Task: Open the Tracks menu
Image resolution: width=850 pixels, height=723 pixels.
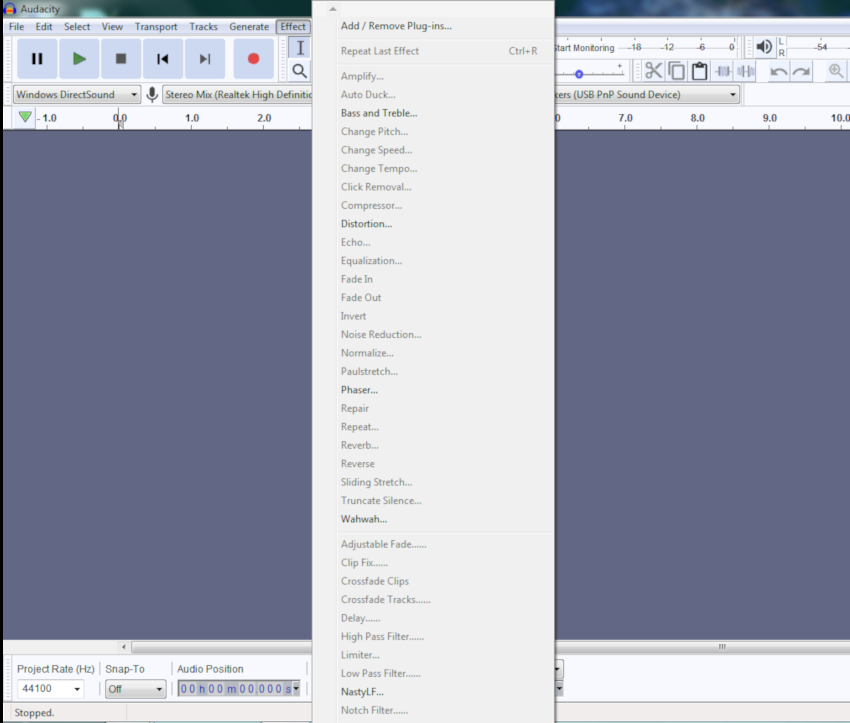Action: (203, 27)
